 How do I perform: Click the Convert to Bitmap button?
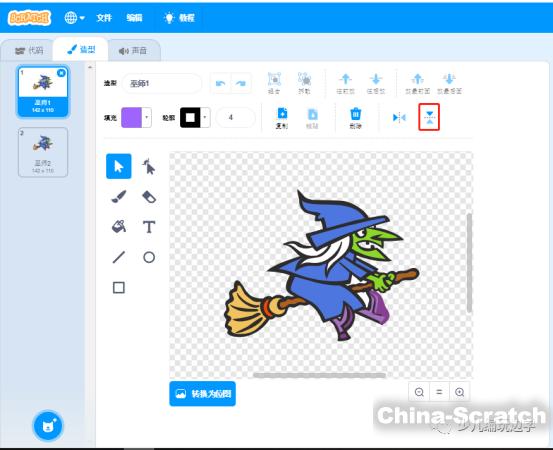(202, 394)
